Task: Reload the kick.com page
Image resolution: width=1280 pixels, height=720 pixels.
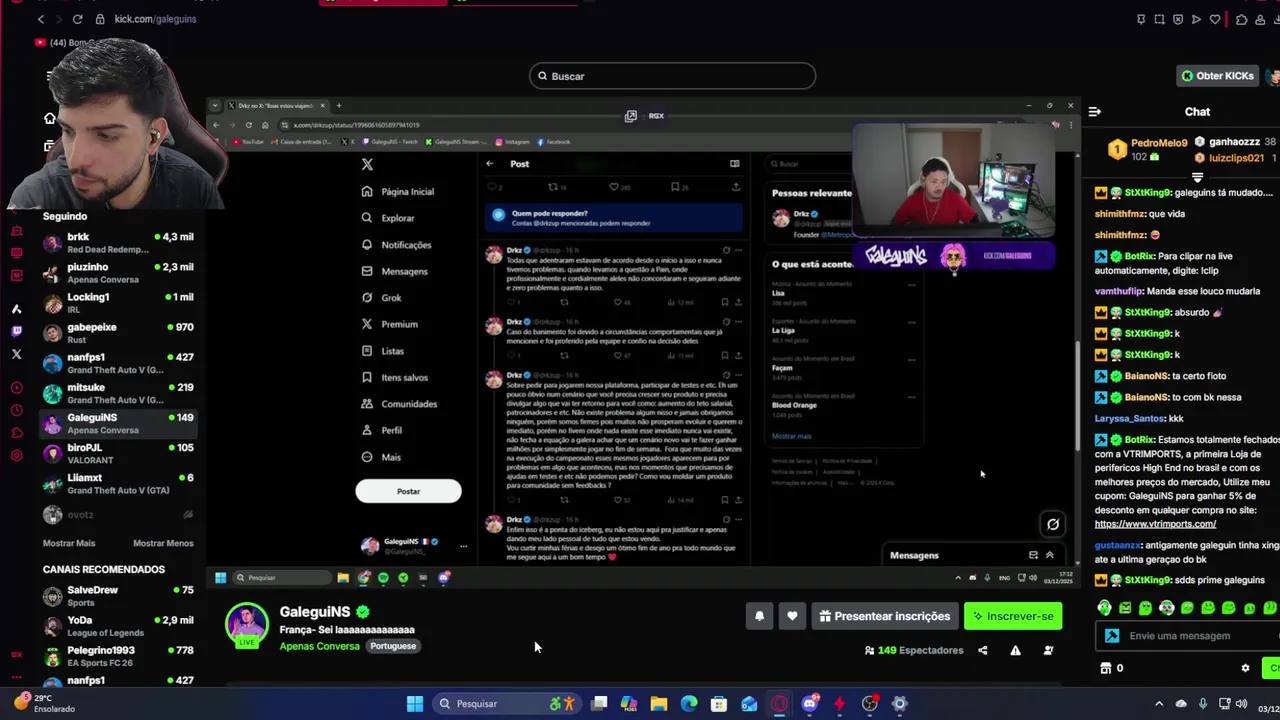Action: point(78,19)
